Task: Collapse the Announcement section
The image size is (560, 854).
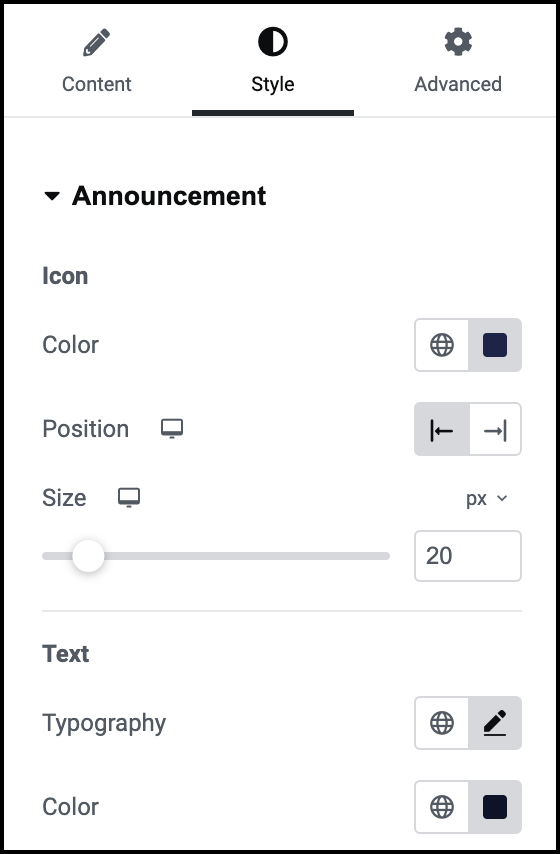Action: 52,196
